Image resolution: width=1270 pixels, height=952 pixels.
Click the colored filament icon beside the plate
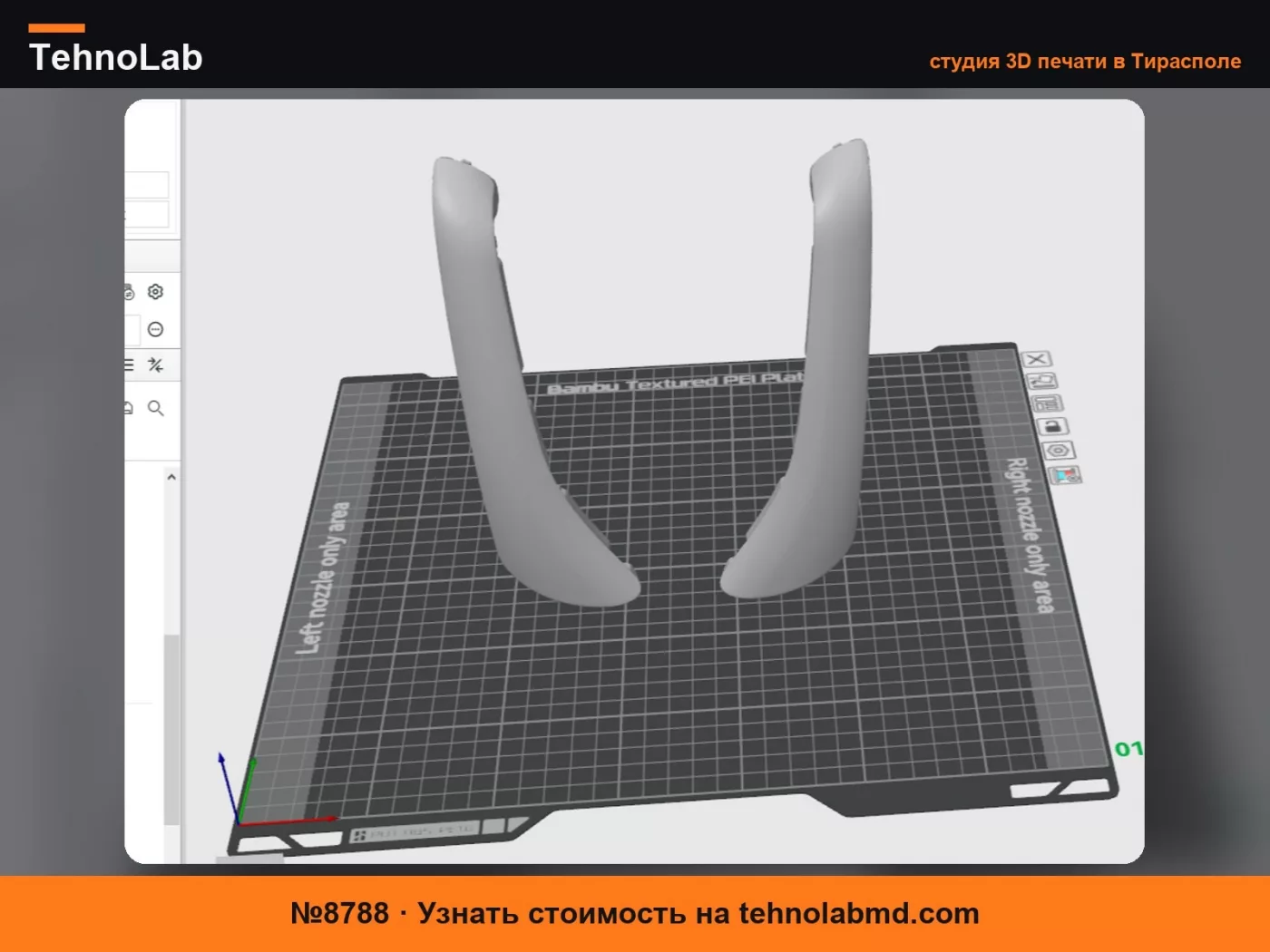click(x=1064, y=474)
